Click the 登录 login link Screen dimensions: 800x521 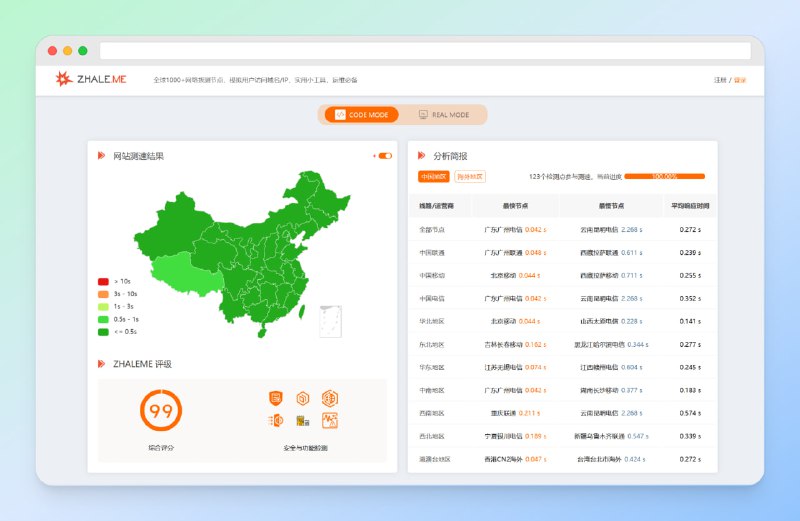point(740,80)
